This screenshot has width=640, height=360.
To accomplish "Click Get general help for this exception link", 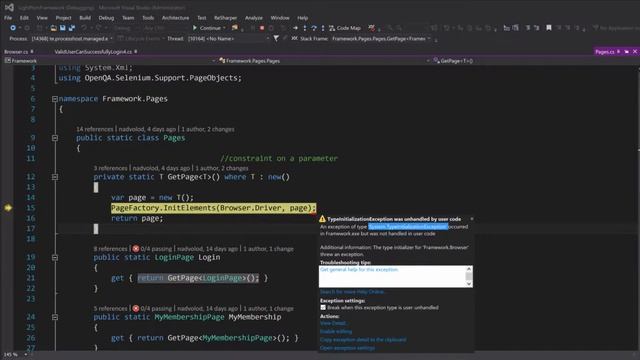I will [x=359, y=270].
